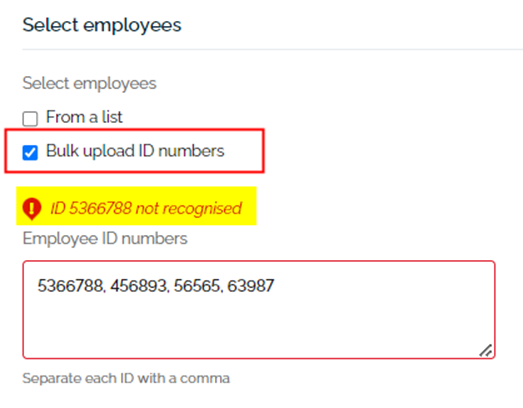Place cursor on 63987 in the text box
Image resolution: width=523 pixels, height=408 pixels.
[x=251, y=286]
